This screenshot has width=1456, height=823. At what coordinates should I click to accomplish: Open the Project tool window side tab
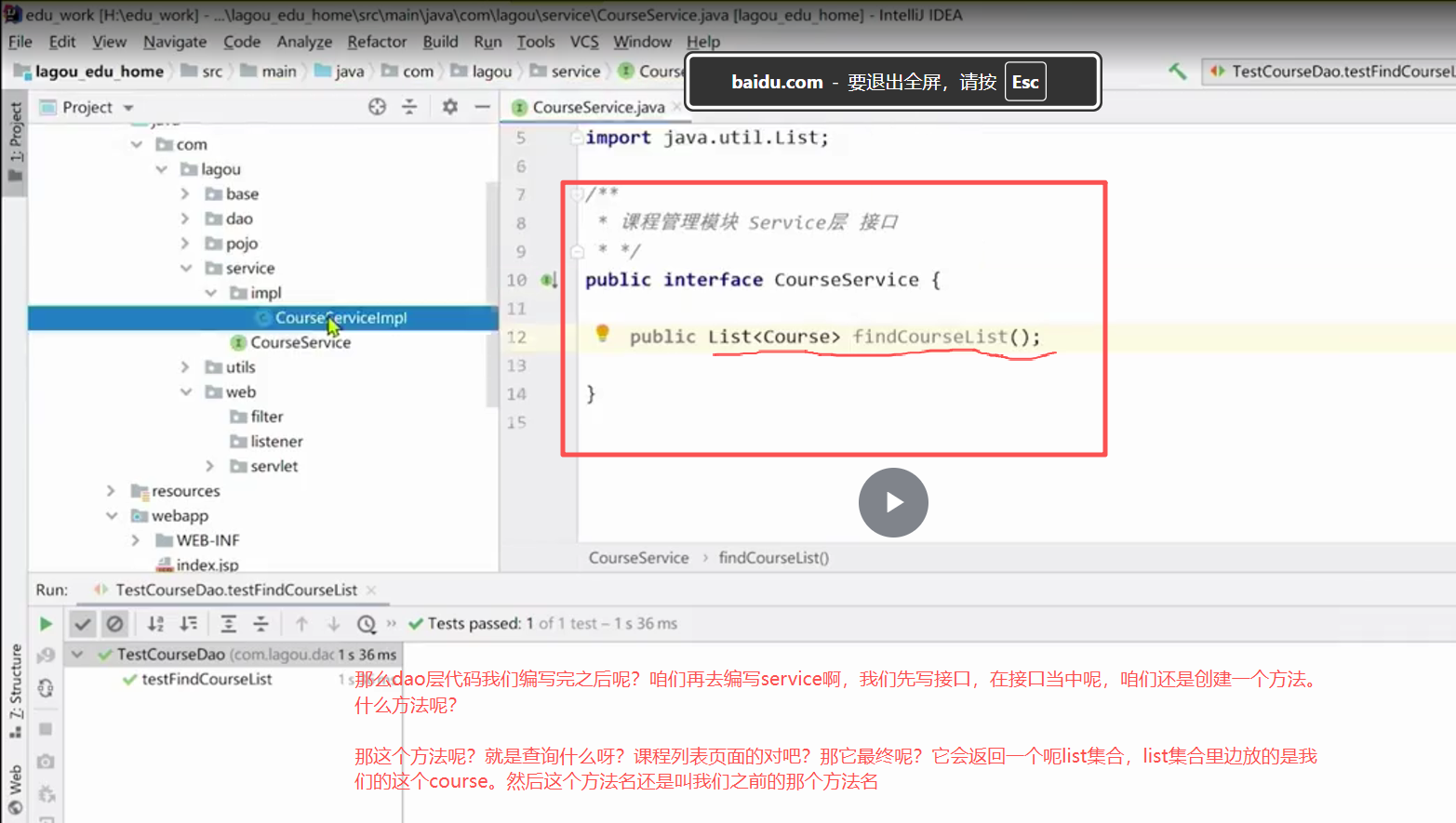15,141
